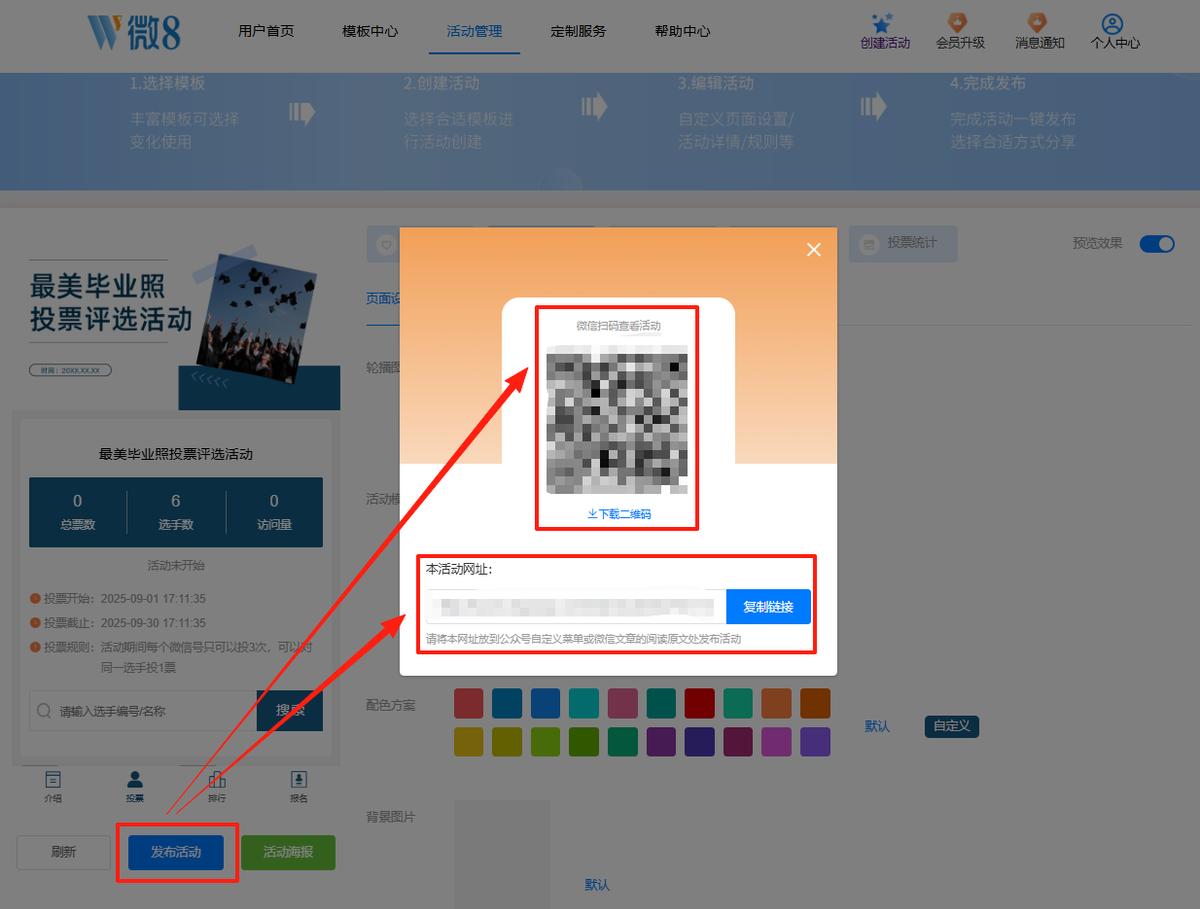Click the WeChat QR code image
This screenshot has height=909, width=1200.
click(617, 419)
